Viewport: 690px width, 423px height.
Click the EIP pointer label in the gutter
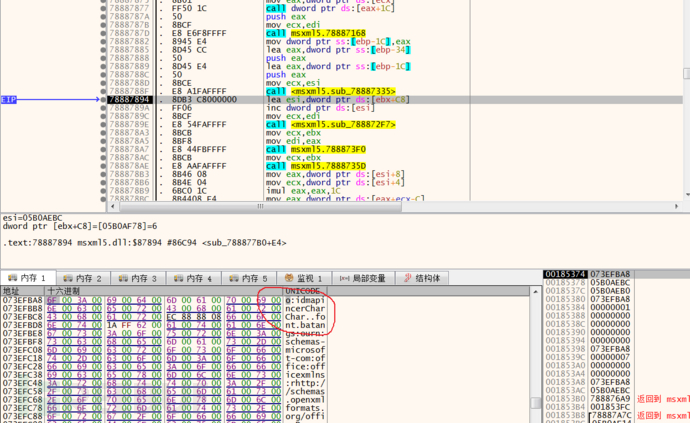pyautogui.click(x=9, y=100)
